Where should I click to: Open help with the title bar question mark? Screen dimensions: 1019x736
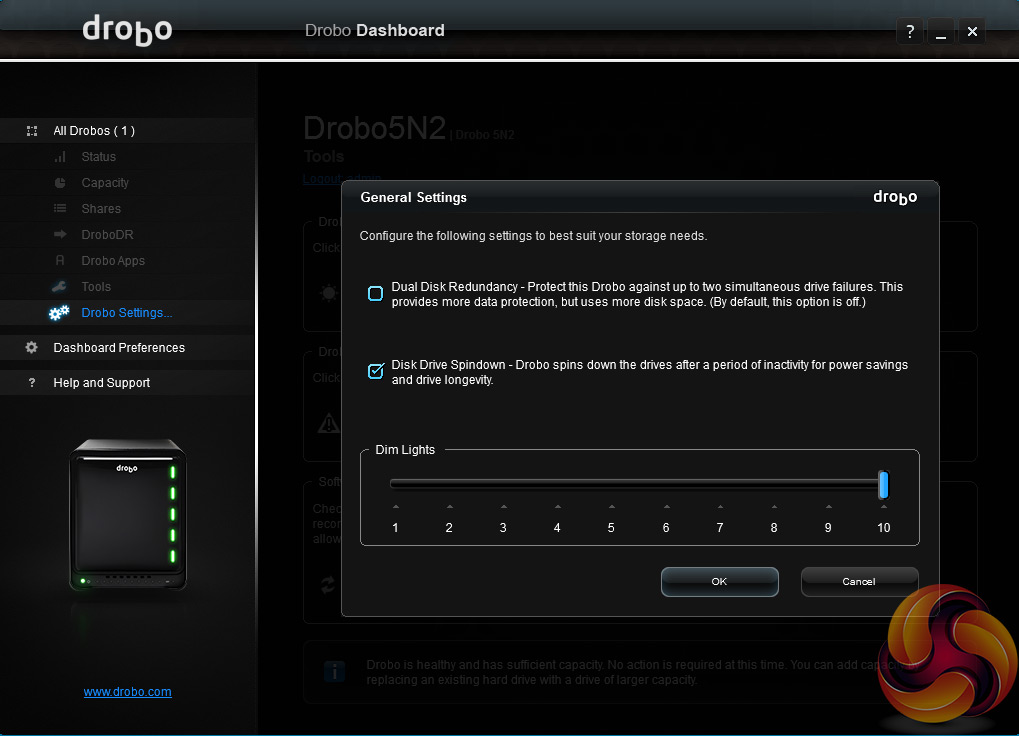(x=910, y=31)
